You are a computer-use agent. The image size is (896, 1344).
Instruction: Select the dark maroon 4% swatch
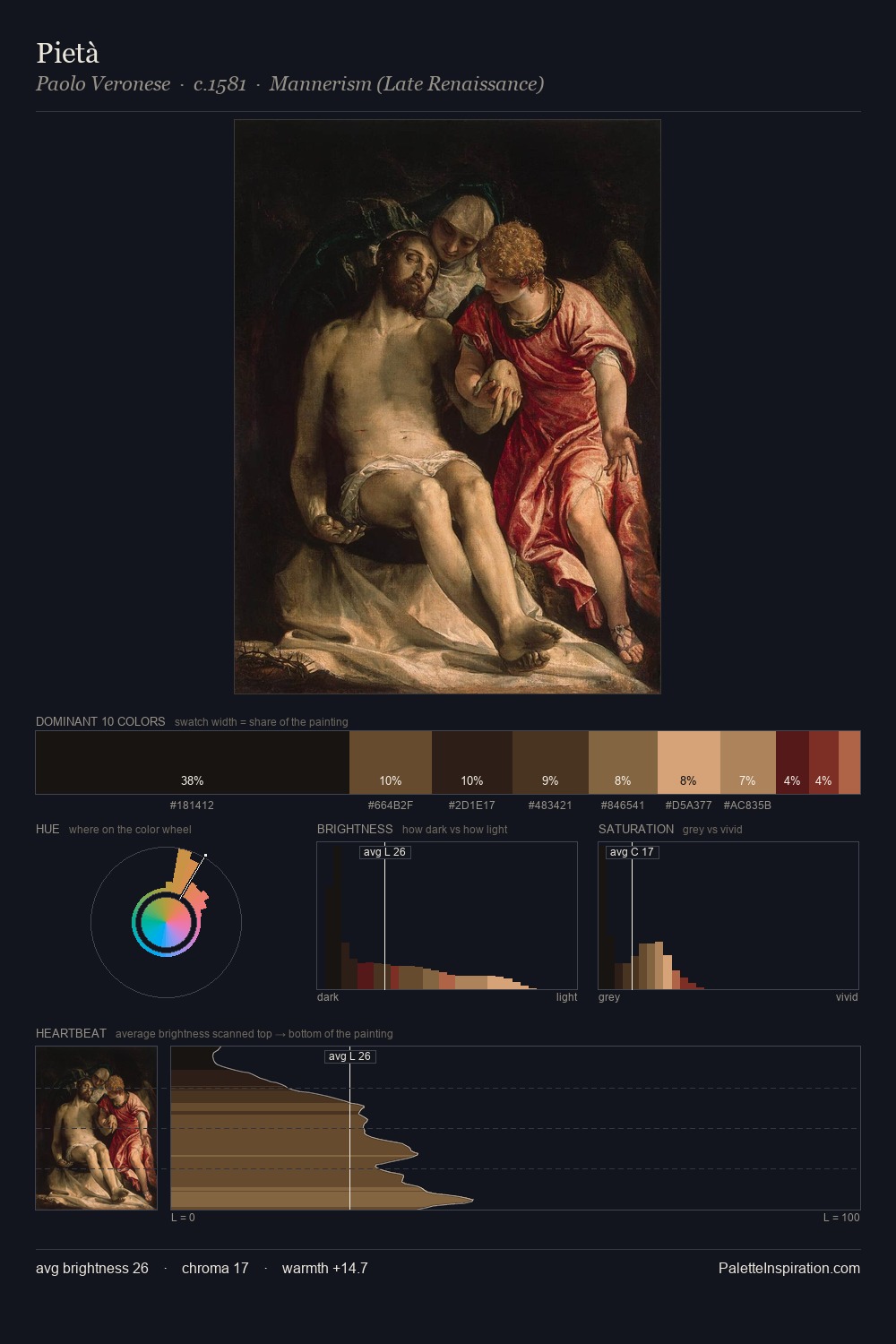point(792,762)
